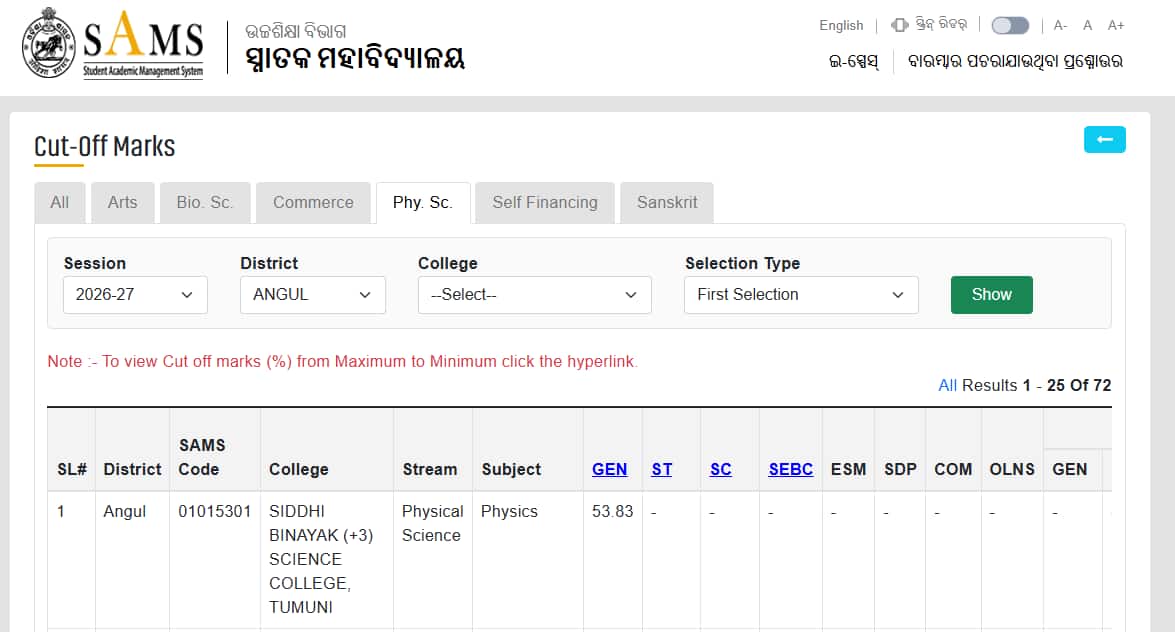Viewport: 1175px width, 632px height.
Task: Open the Selection Type dropdown
Action: (801, 295)
